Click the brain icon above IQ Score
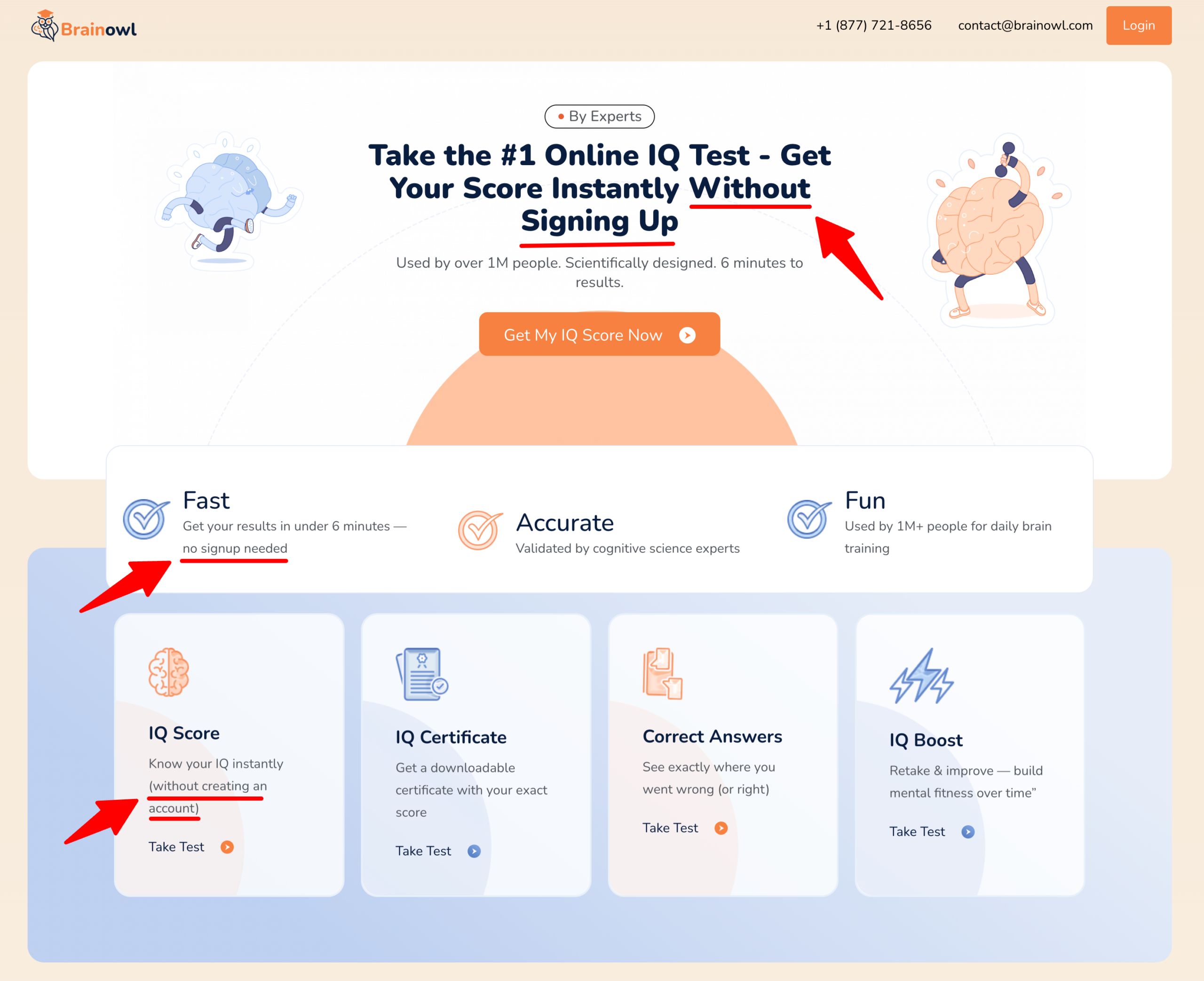The width and height of the screenshot is (1204, 981). tap(169, 672)
